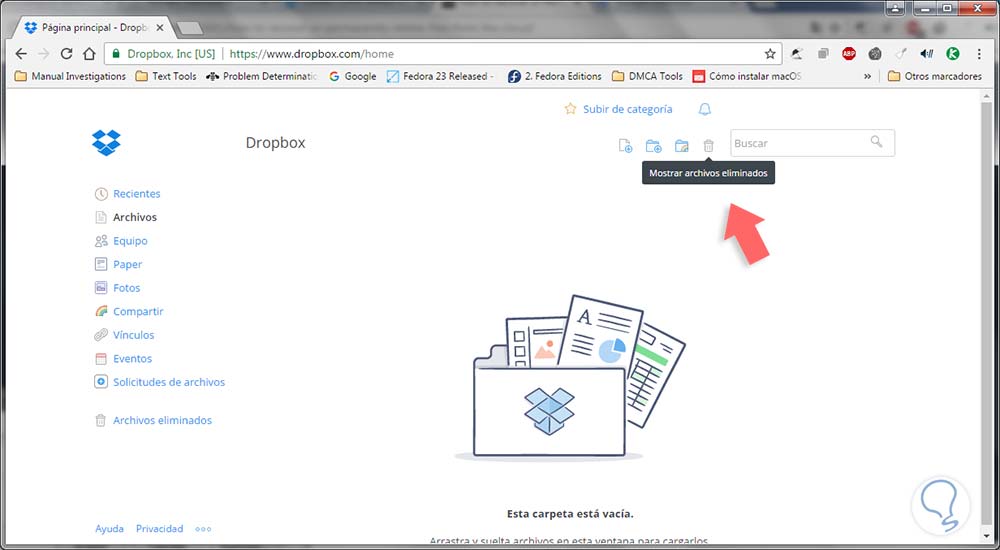Open Problem Determination bookmark

261,76
